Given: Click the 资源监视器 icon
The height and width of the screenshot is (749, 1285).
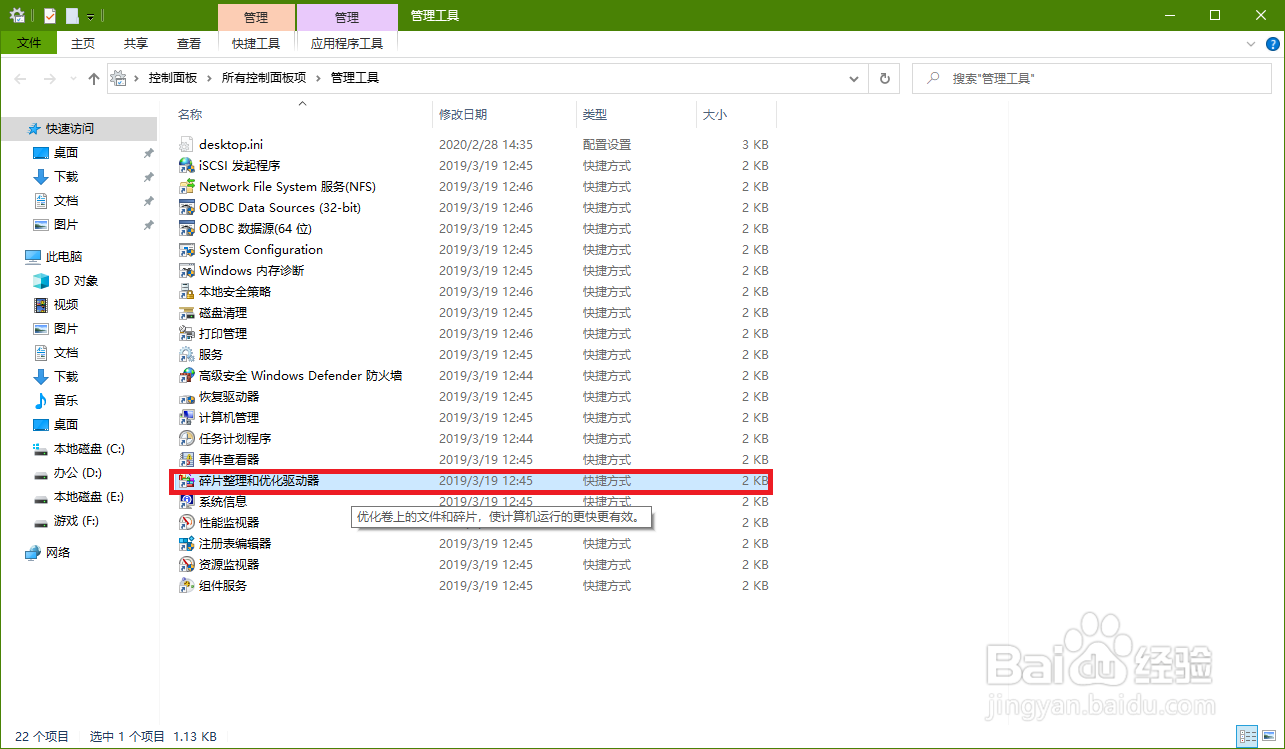Looking at the screenshot, I should pyautogui.click(x=186, y=565).
